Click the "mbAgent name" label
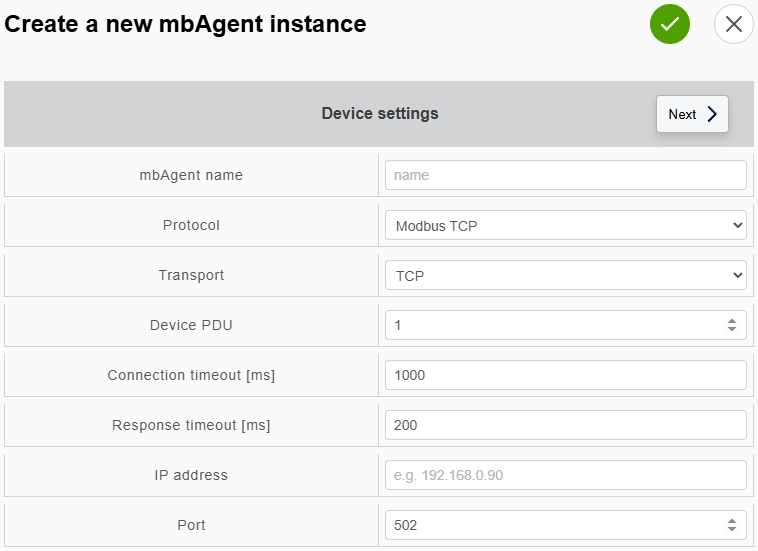This screenshot has width=758, height=551. 191,175
